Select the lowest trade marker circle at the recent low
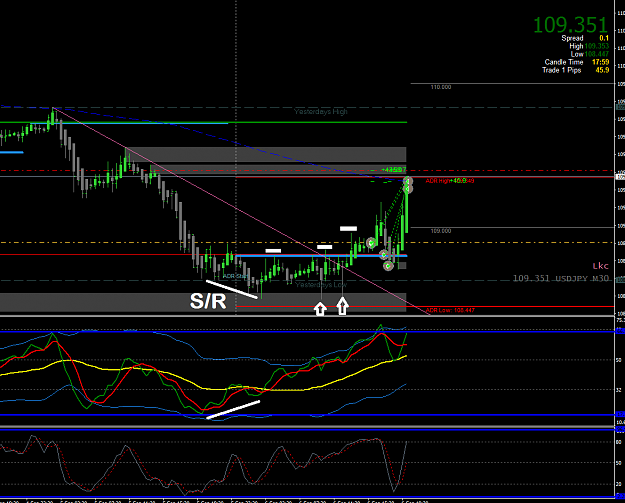The height and width of the screenshot is (503, 625). click(x=388, y=266)
